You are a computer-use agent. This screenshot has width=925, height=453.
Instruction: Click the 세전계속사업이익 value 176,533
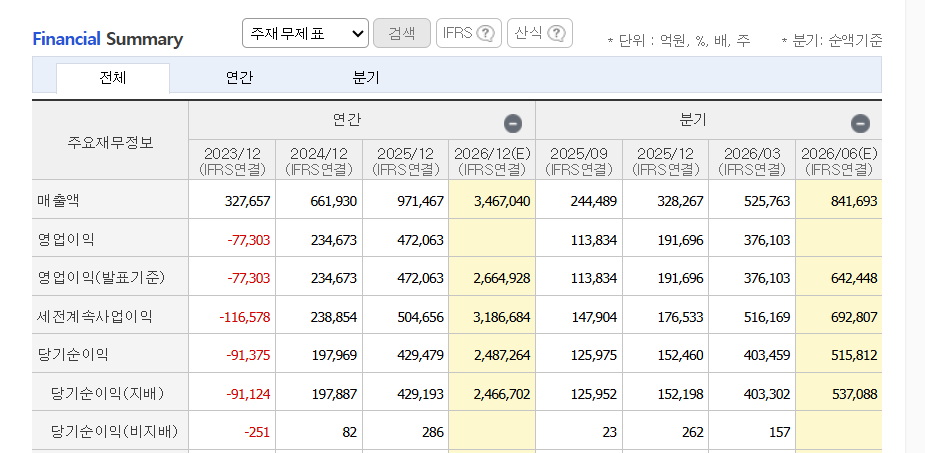pos(681,317)
